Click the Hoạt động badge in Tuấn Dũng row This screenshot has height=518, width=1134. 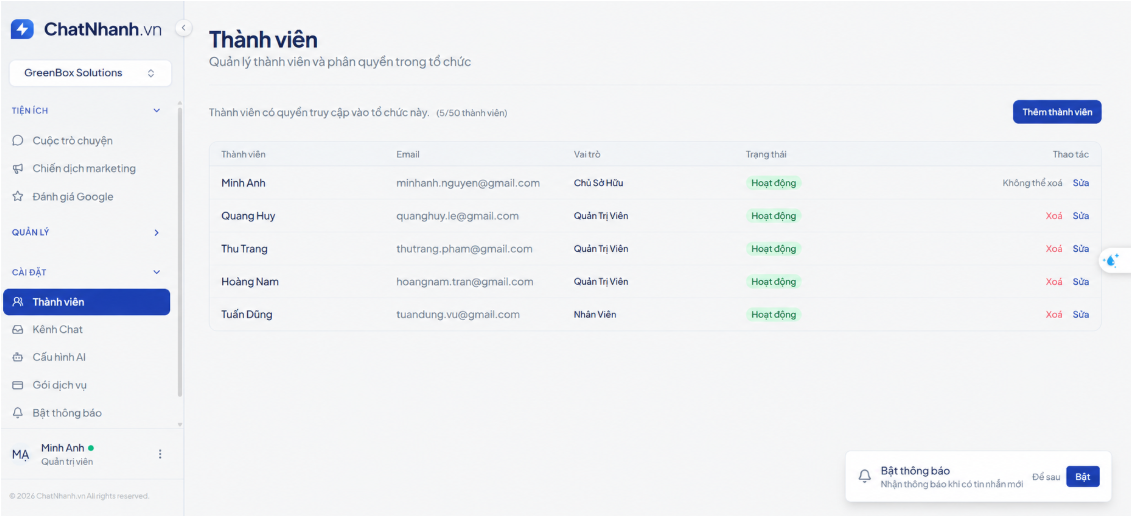tap(774, 315)
